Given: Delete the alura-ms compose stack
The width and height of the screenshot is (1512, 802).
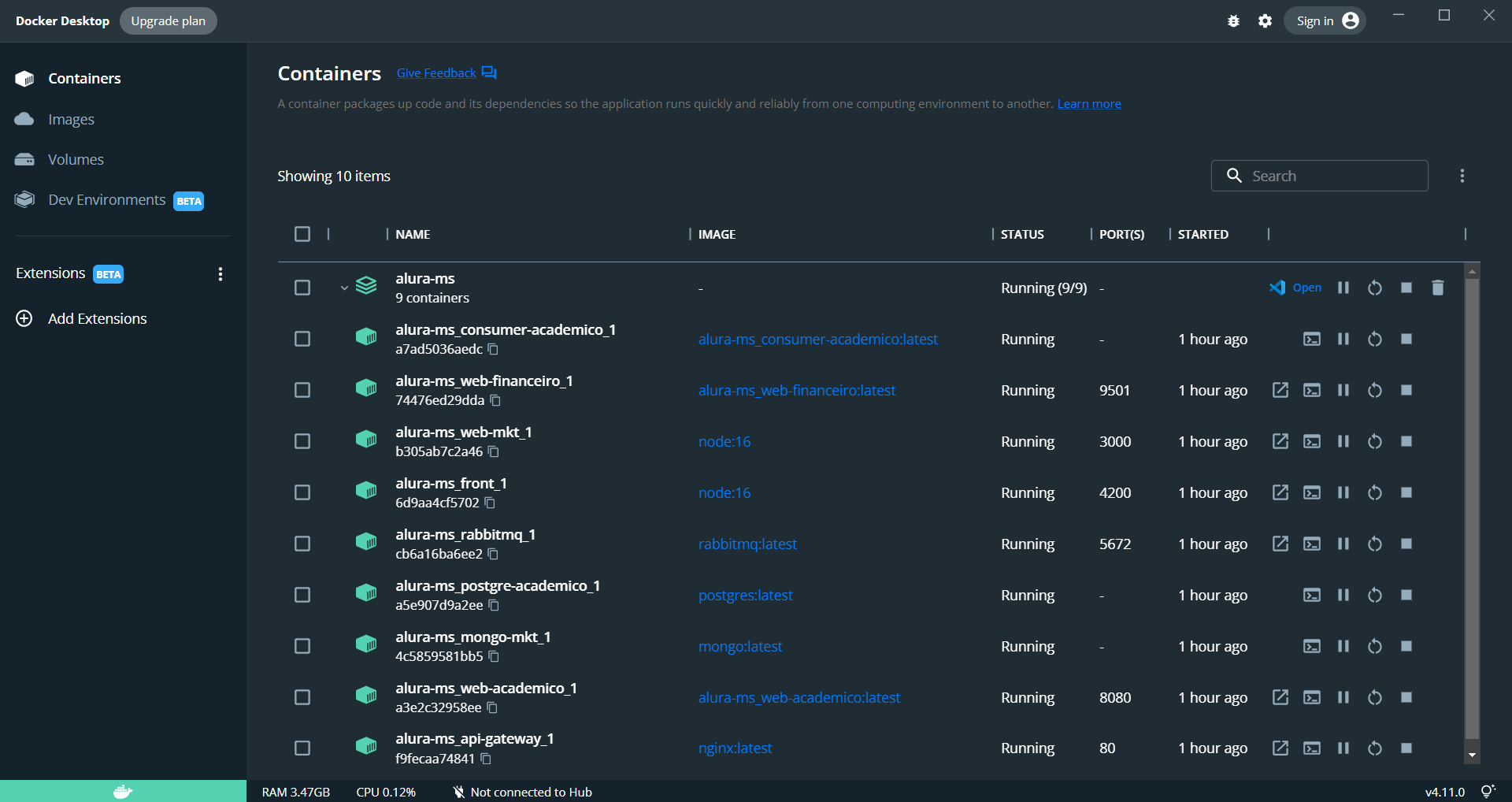Looking at the screenshot, I should click(x=1438, y=288).
